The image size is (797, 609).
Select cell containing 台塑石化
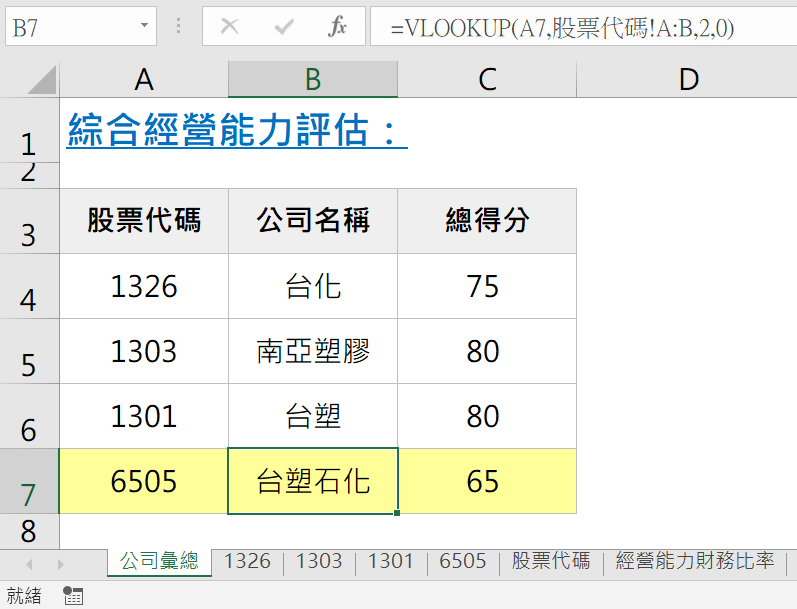click(313, 481)
